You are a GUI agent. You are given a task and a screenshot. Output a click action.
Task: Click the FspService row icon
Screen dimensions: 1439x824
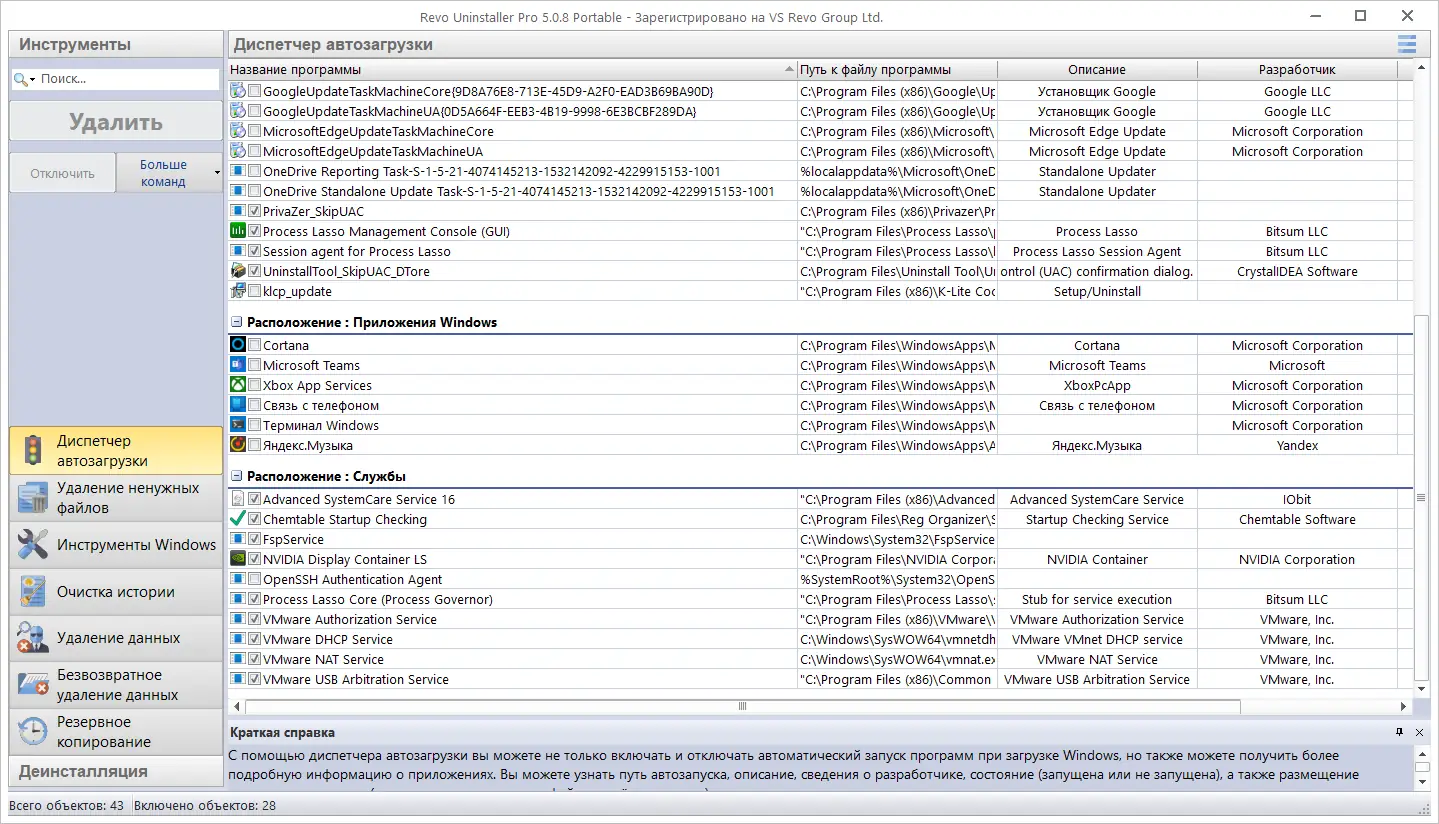[x=238, y=539]
